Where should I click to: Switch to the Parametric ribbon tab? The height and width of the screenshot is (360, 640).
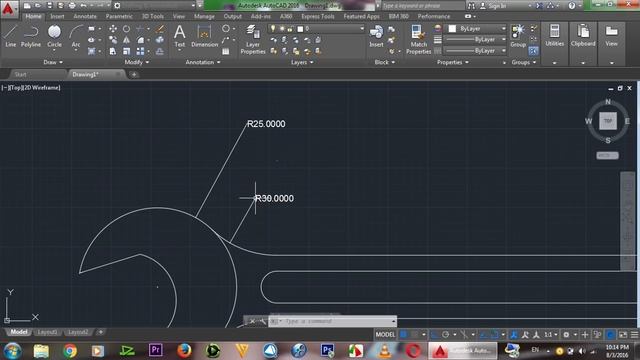(x=119, y=16)
